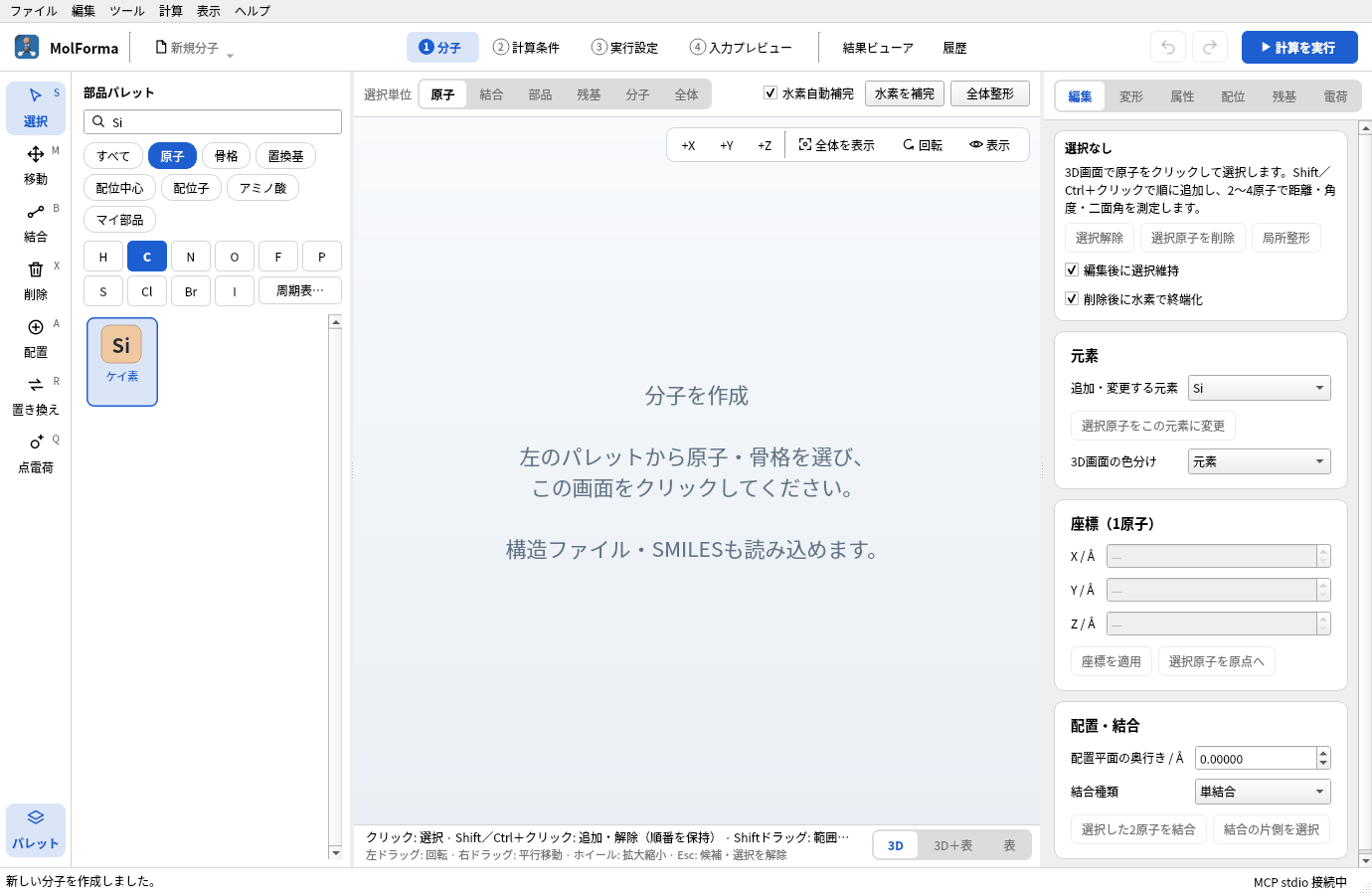The width and height of the screenshot is (1372, 895).
Task: Click the MolForma app logo
Action: (27, 47)
